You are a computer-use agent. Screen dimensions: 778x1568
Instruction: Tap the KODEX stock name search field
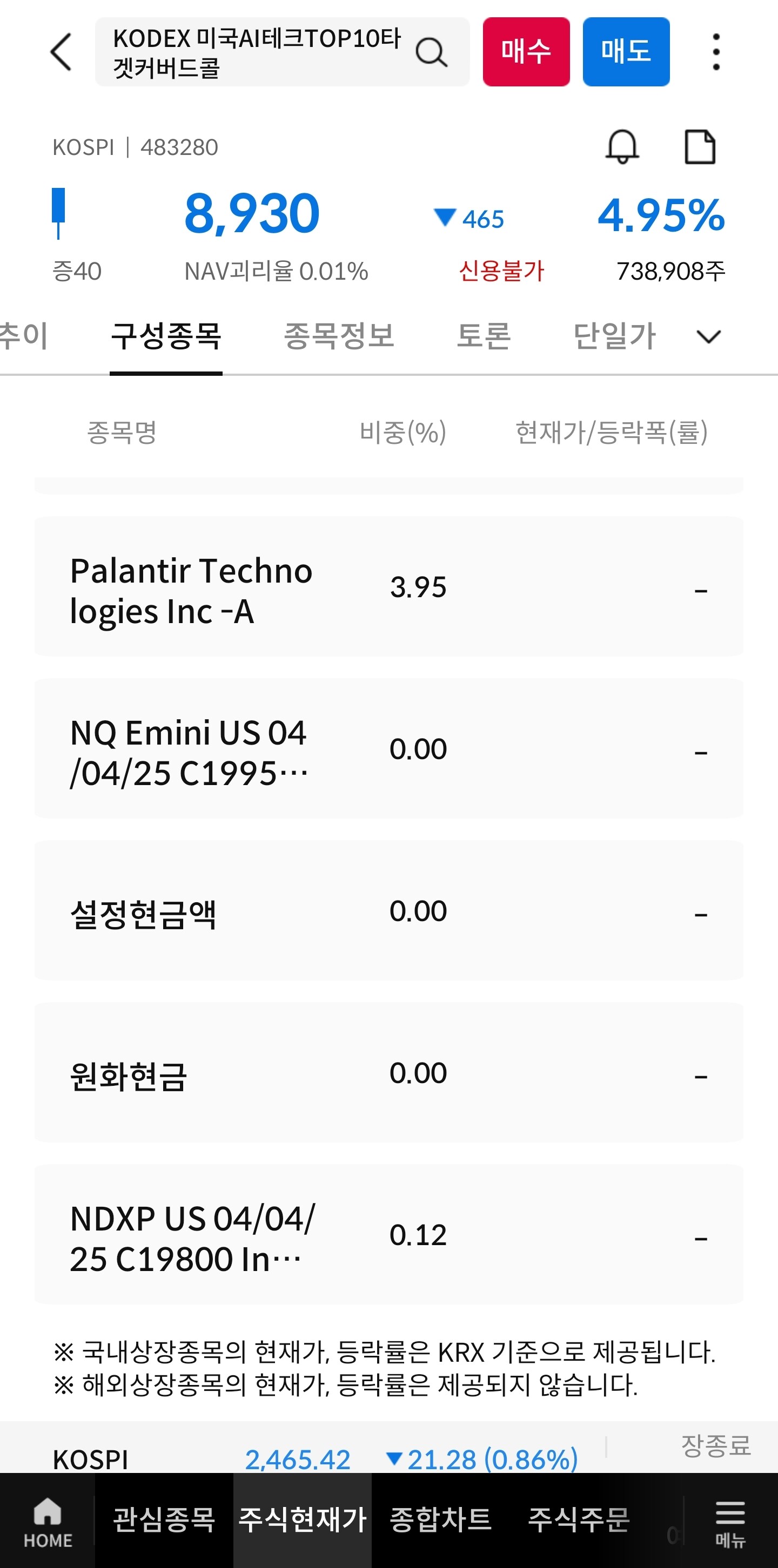pos(256,52)
